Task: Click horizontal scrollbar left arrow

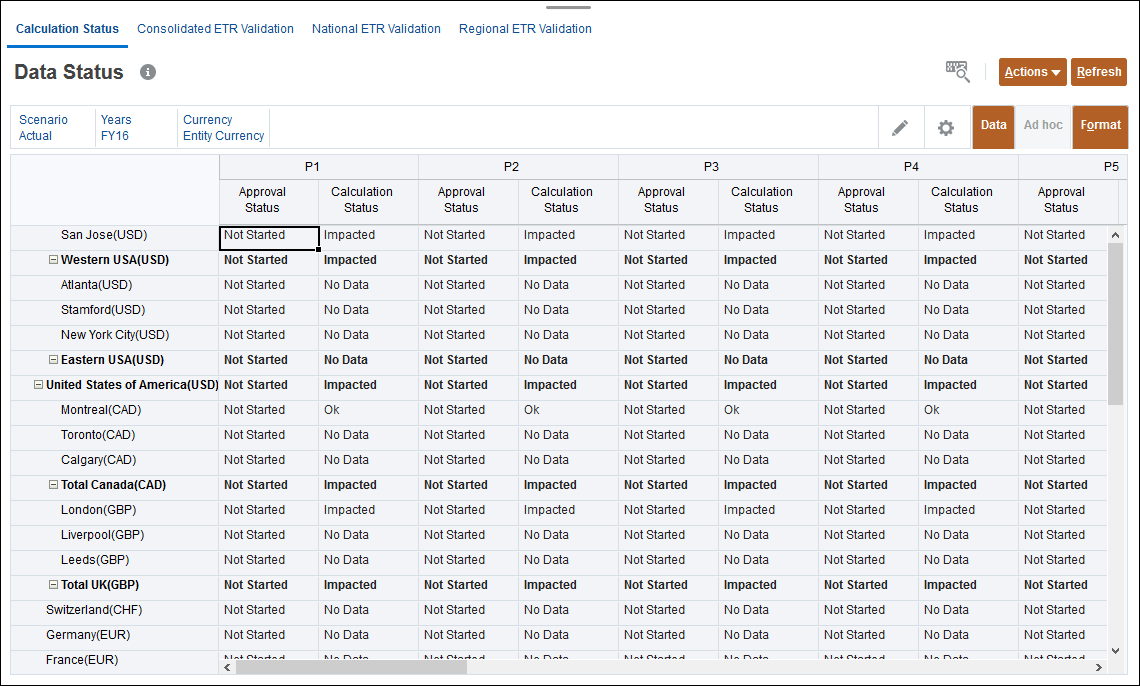Action: point(228,667)
